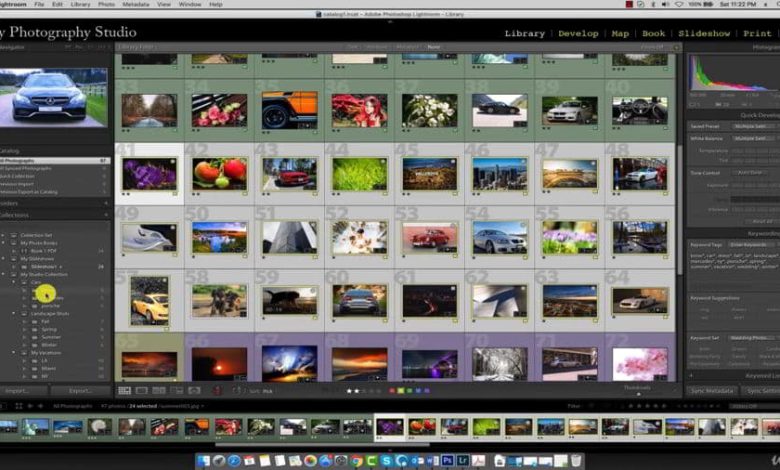Select yellow Porsche thumbnail 57
The width and height of the screenshot is (780, 470).
click(149, 301)
